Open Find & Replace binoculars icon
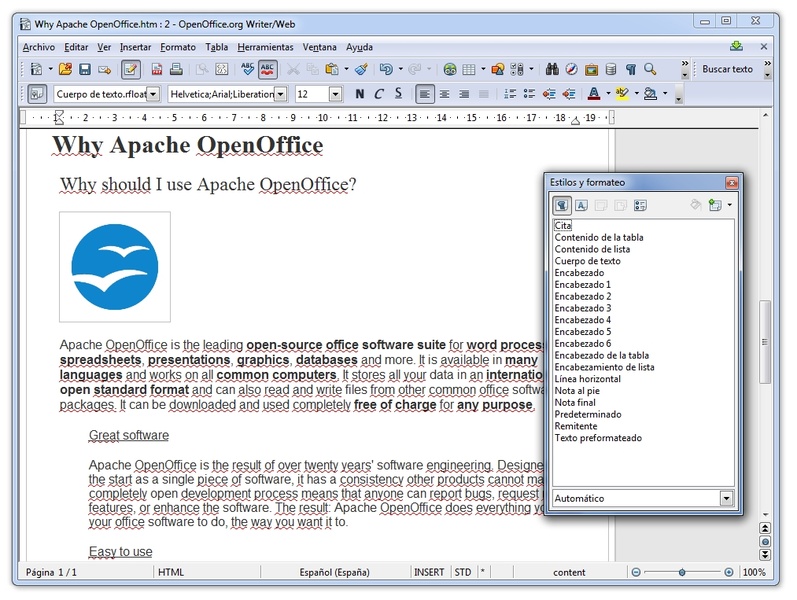The image size is (797, 600). coord(552,69)
